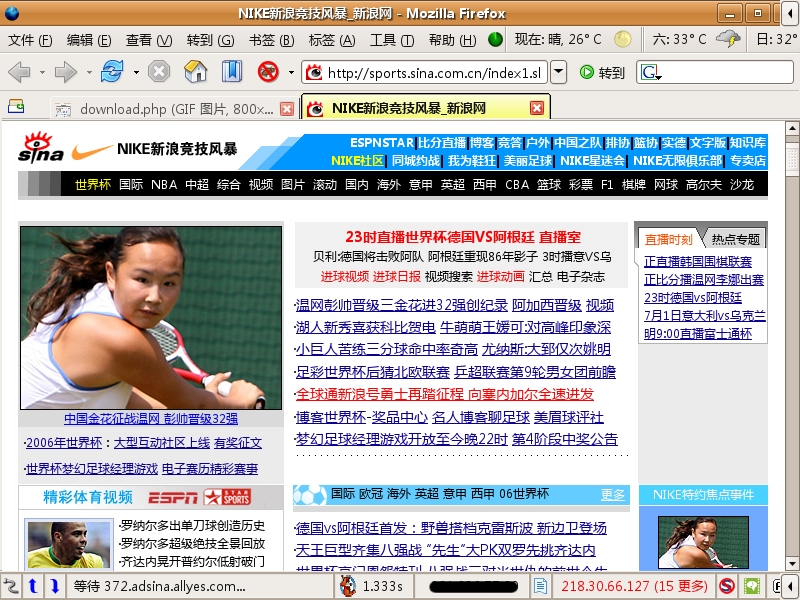800x600 pixels.
Task: Click the ESPN logo
Action: coord(173,497)
